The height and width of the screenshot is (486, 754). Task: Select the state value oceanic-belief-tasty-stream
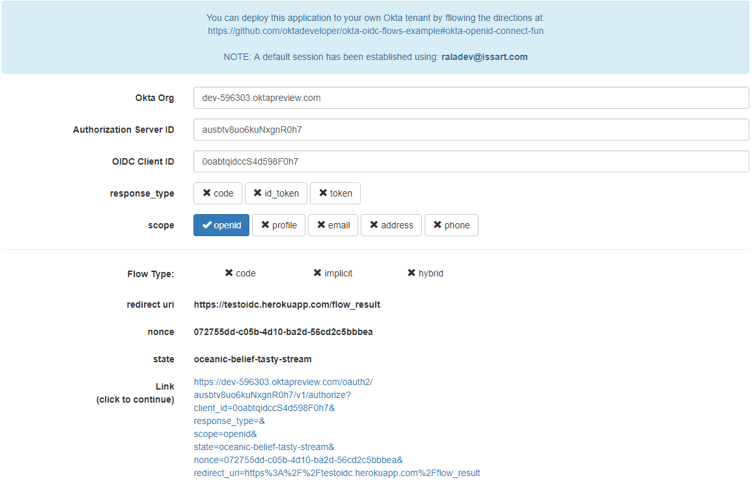252,359
